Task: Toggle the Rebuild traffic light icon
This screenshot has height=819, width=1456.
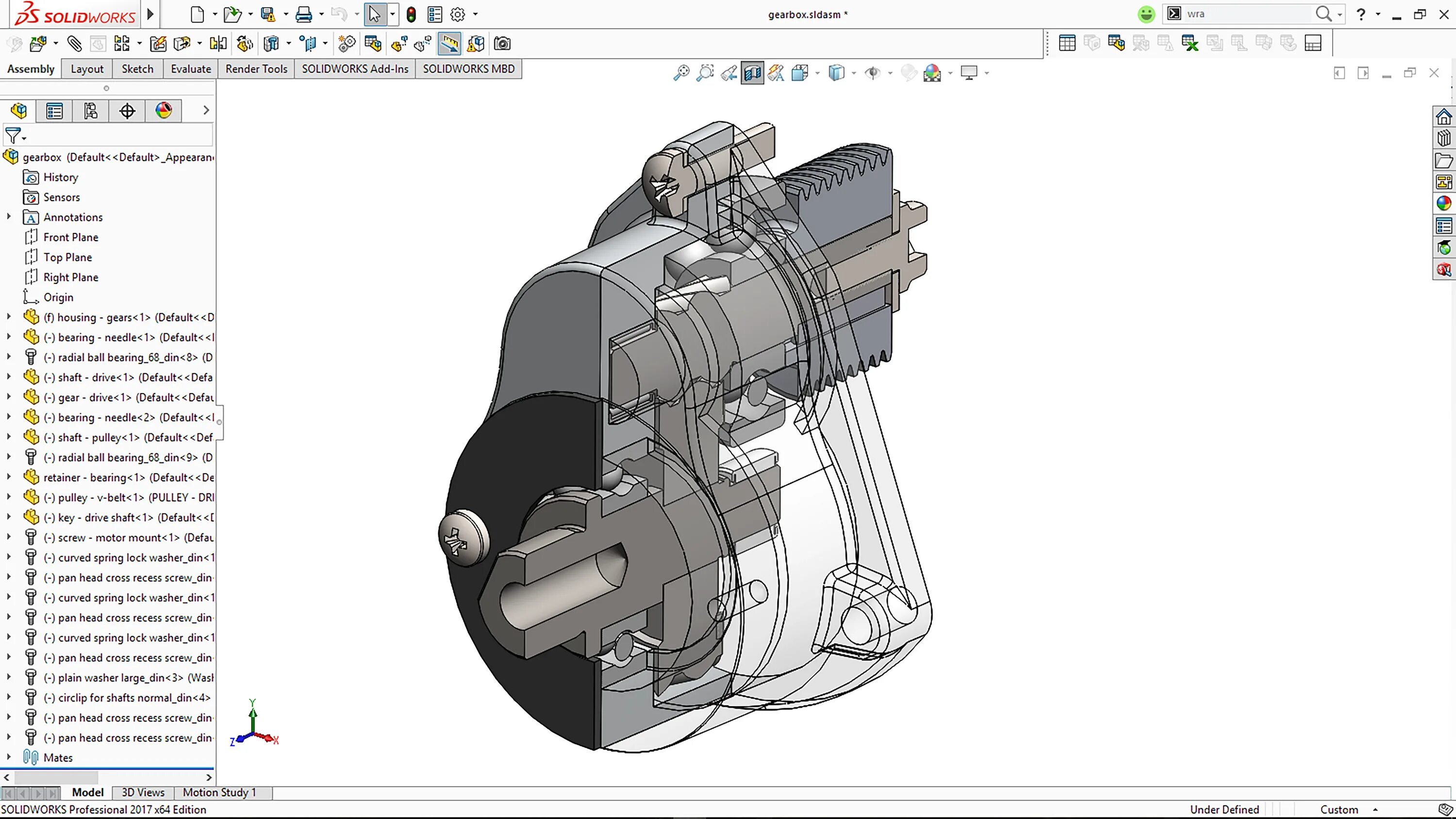Action: tap(412, 14)
